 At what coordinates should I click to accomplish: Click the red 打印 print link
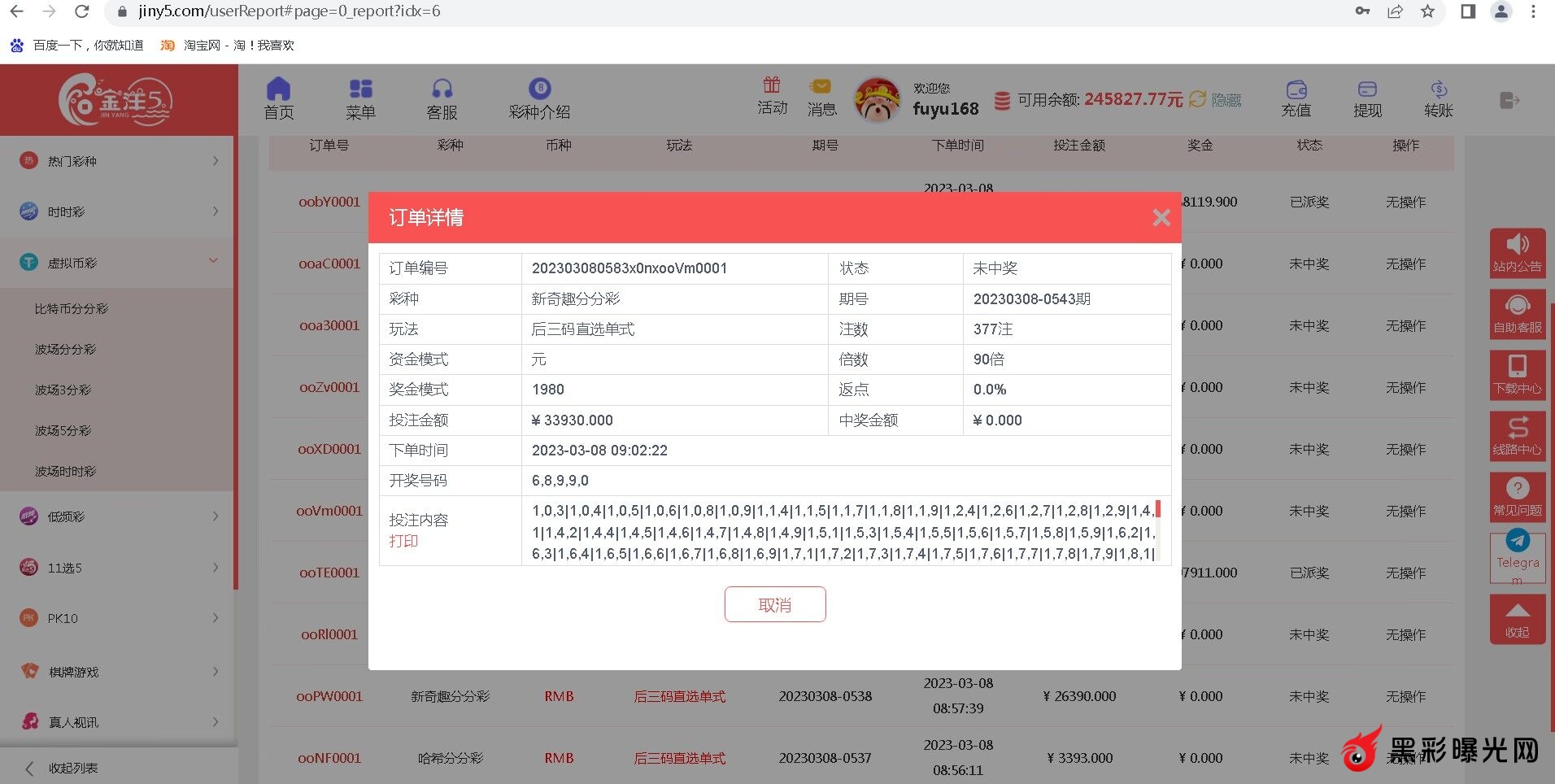(x=403, y=541)
